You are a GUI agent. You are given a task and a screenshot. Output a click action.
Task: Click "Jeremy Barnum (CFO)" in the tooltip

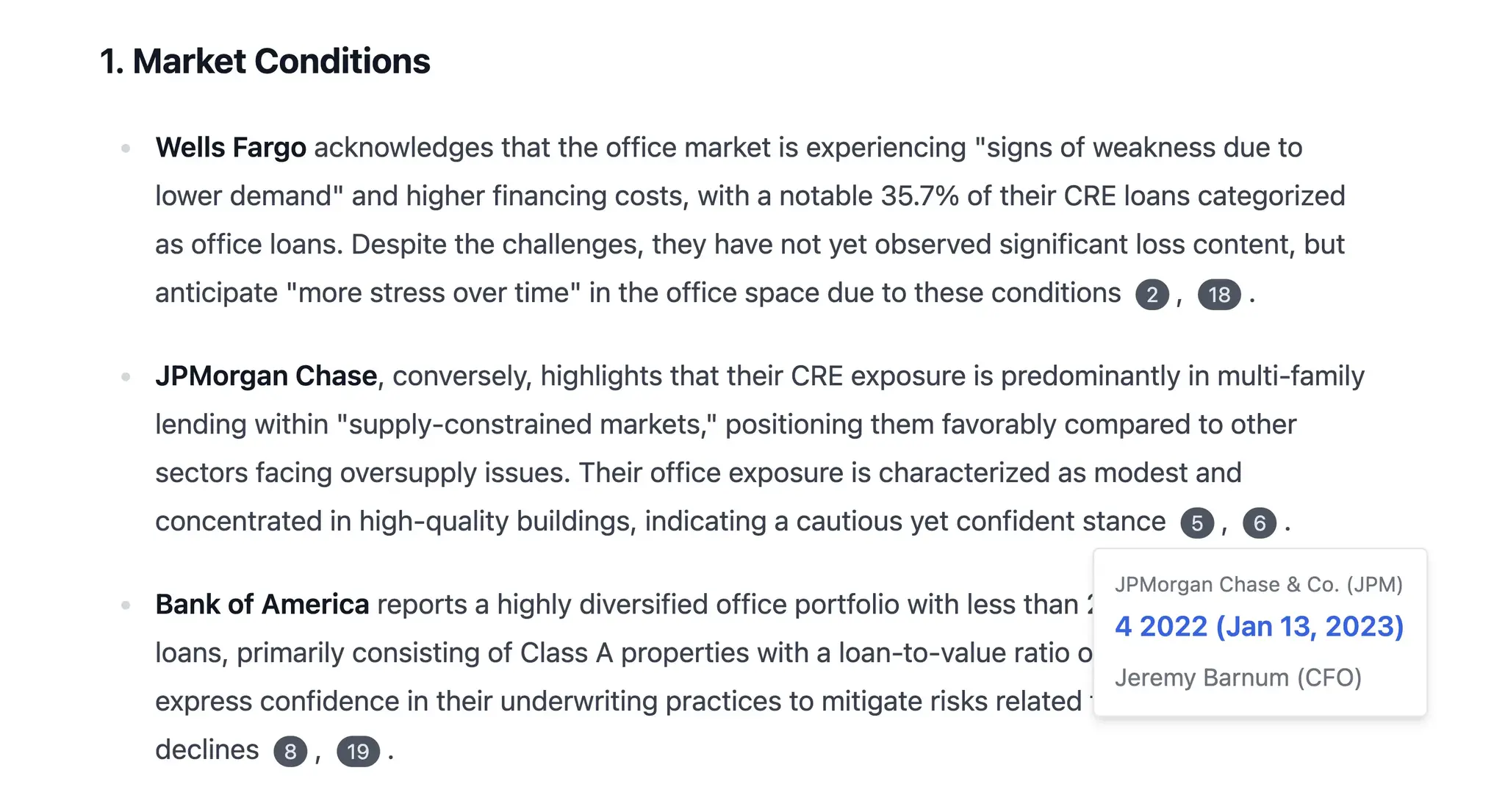(x=1238, y=677)
